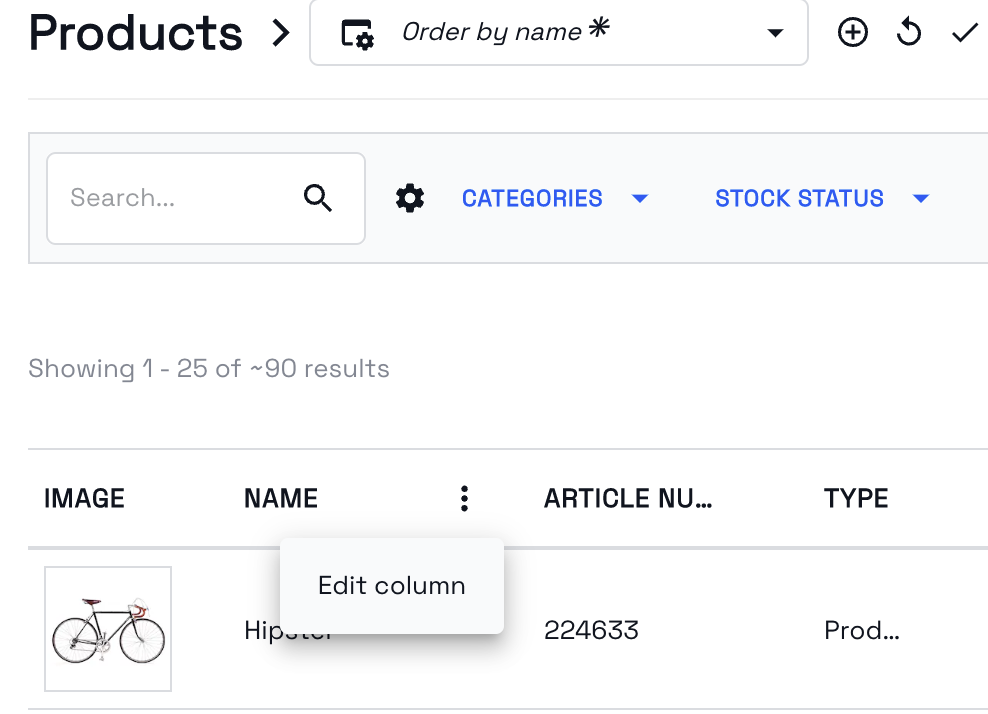This screenshot has width=988, height=714.
Task: Click the magnifier icon in the search box
Action: point(318,198)
